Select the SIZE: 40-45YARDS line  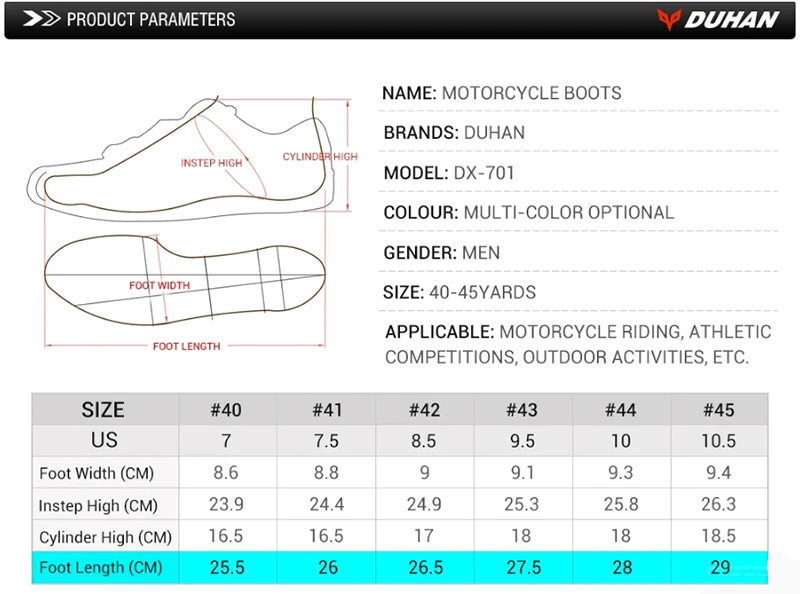[x=459, y=292]
